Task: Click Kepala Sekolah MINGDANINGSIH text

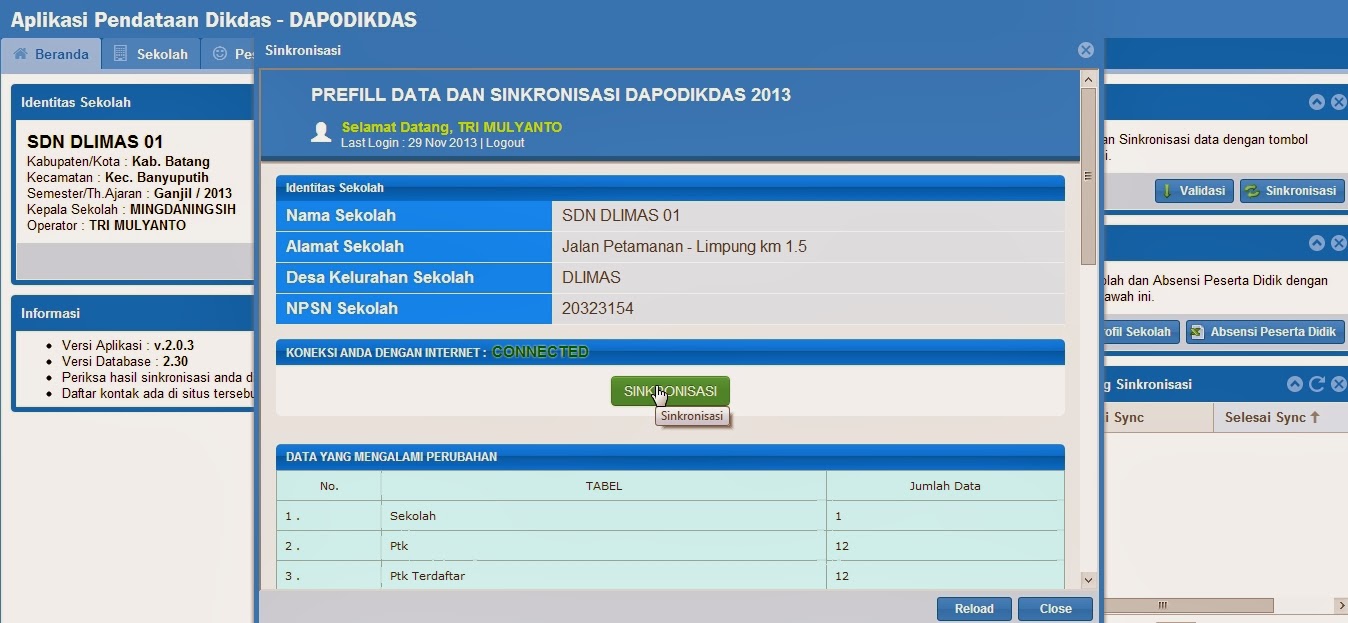Action: coord(132,210)
